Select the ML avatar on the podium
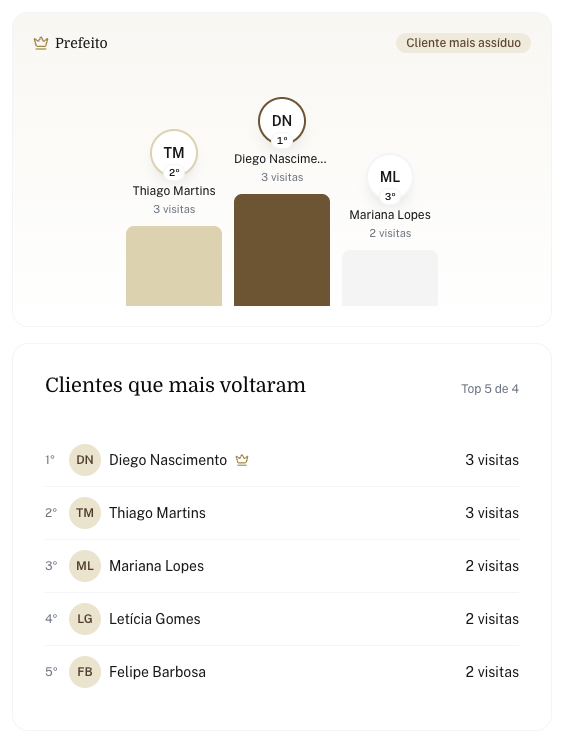564x743 pixels. [390, 177]
